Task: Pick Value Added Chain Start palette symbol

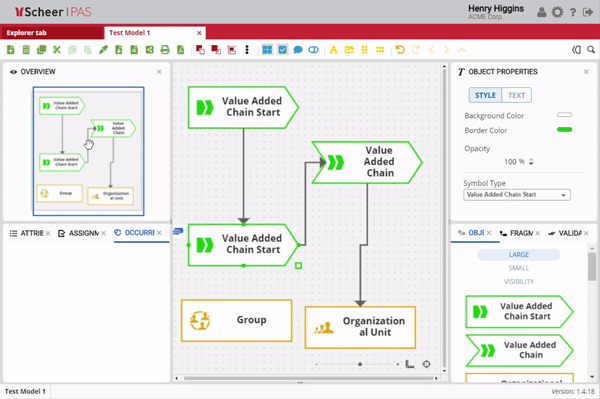Action: coord(519,312)
